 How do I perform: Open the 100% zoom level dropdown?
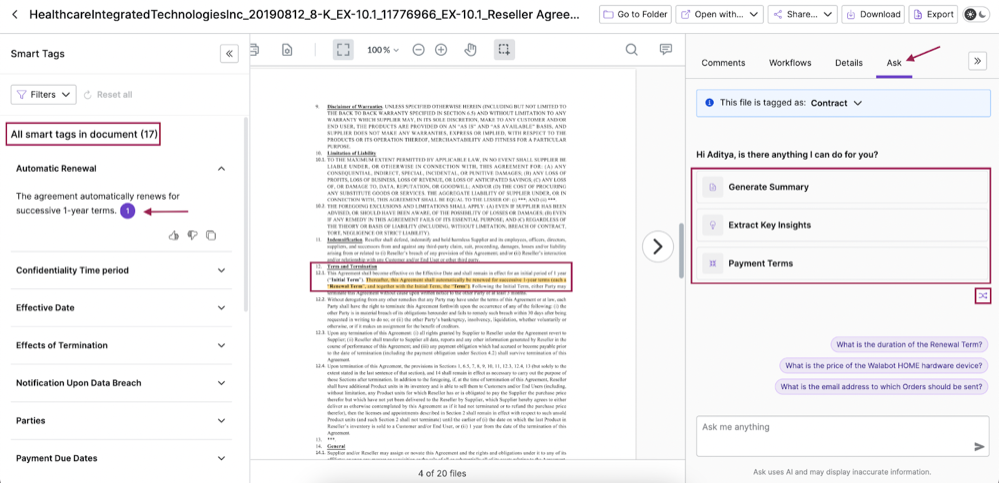click(383, 50)
